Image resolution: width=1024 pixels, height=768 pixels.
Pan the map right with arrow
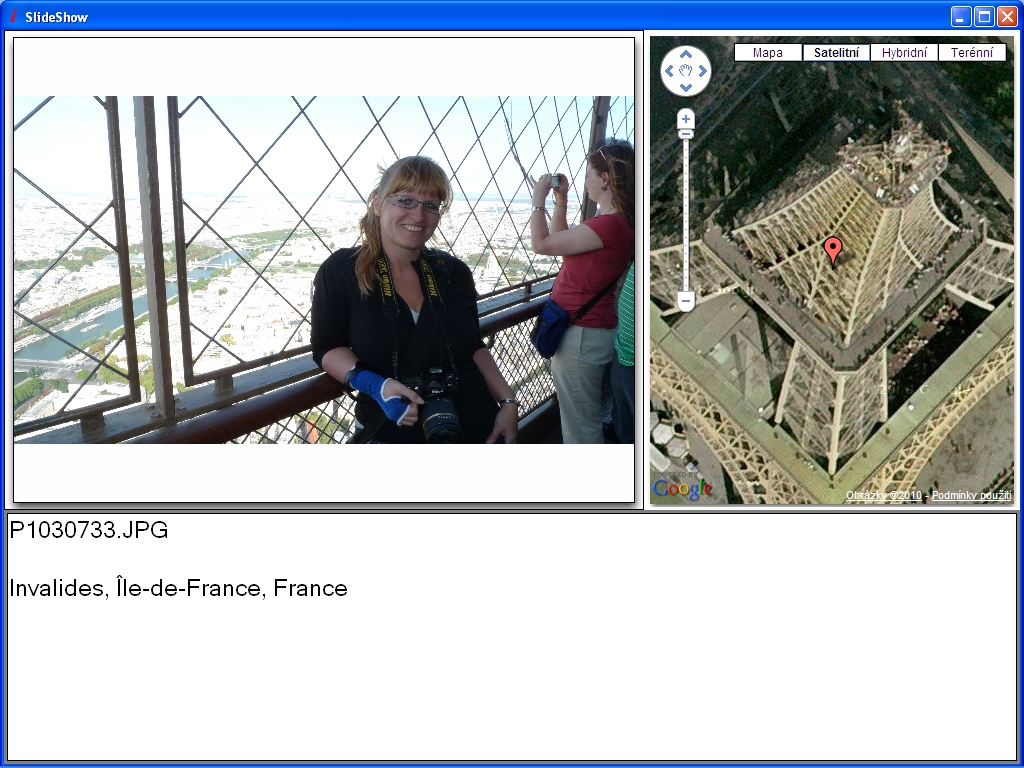(703, 71)
